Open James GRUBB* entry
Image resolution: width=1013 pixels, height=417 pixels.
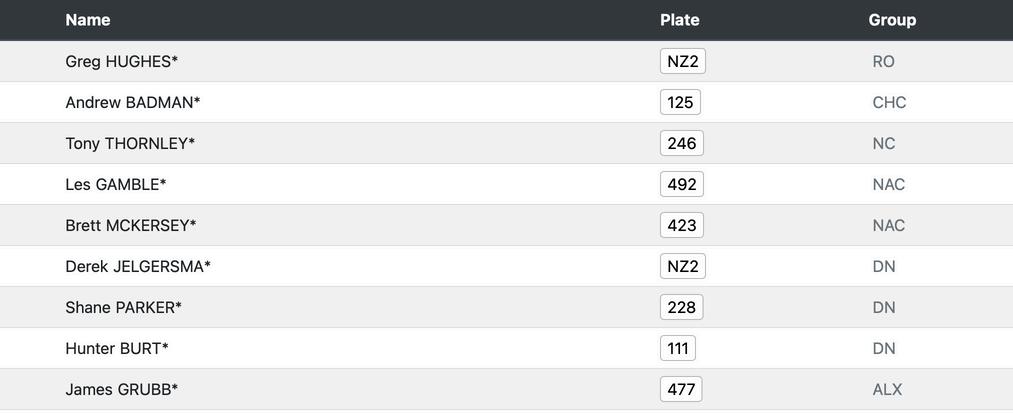click(121, 390)
